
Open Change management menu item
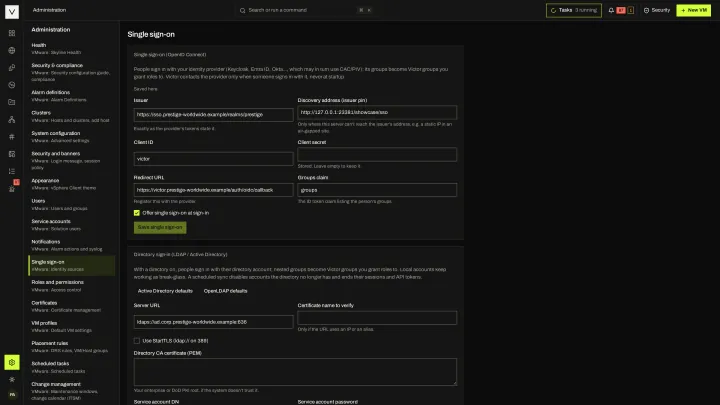point(72,391)
